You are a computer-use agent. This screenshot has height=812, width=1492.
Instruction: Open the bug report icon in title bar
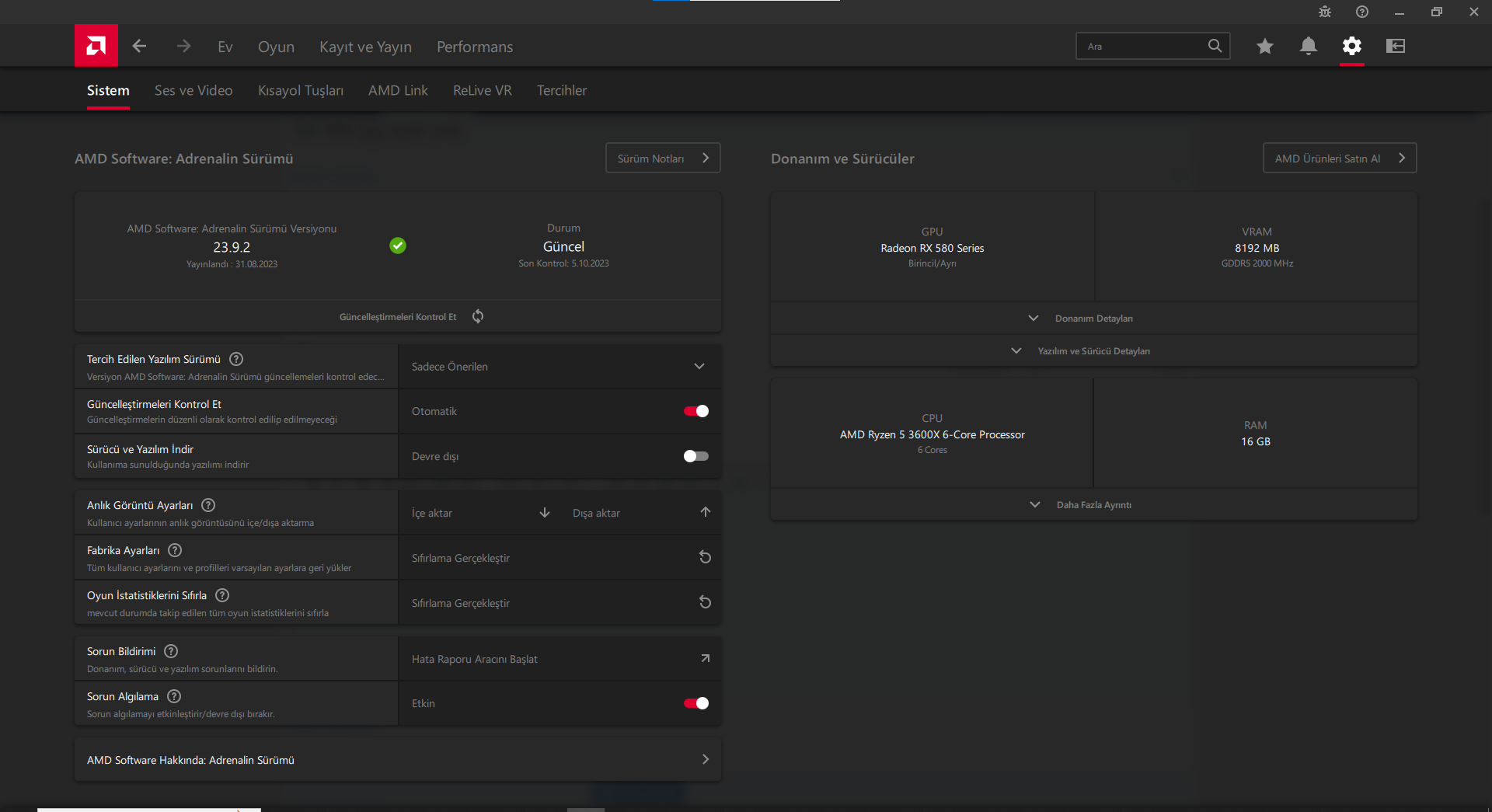click(x=1325, y=12)
